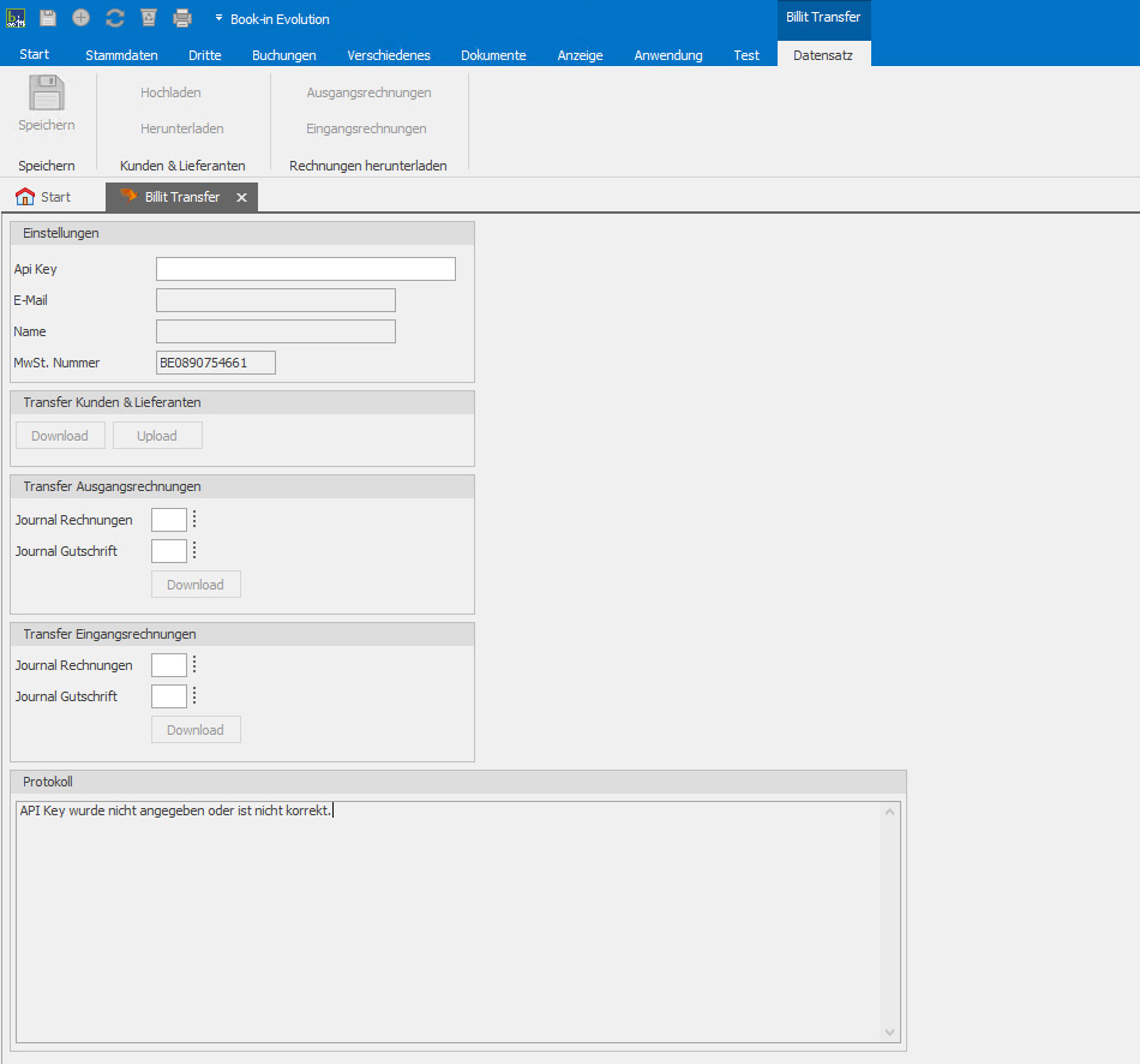Click the house icon on Start tab
The height and width of the screenshot is (1064, 1140).
25,196
